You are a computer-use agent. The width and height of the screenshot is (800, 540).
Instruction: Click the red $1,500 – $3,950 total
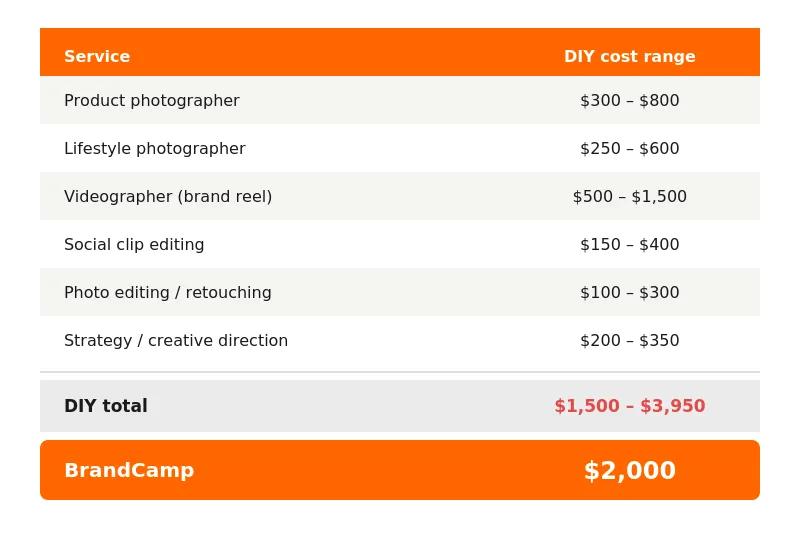tap(630, 406)
